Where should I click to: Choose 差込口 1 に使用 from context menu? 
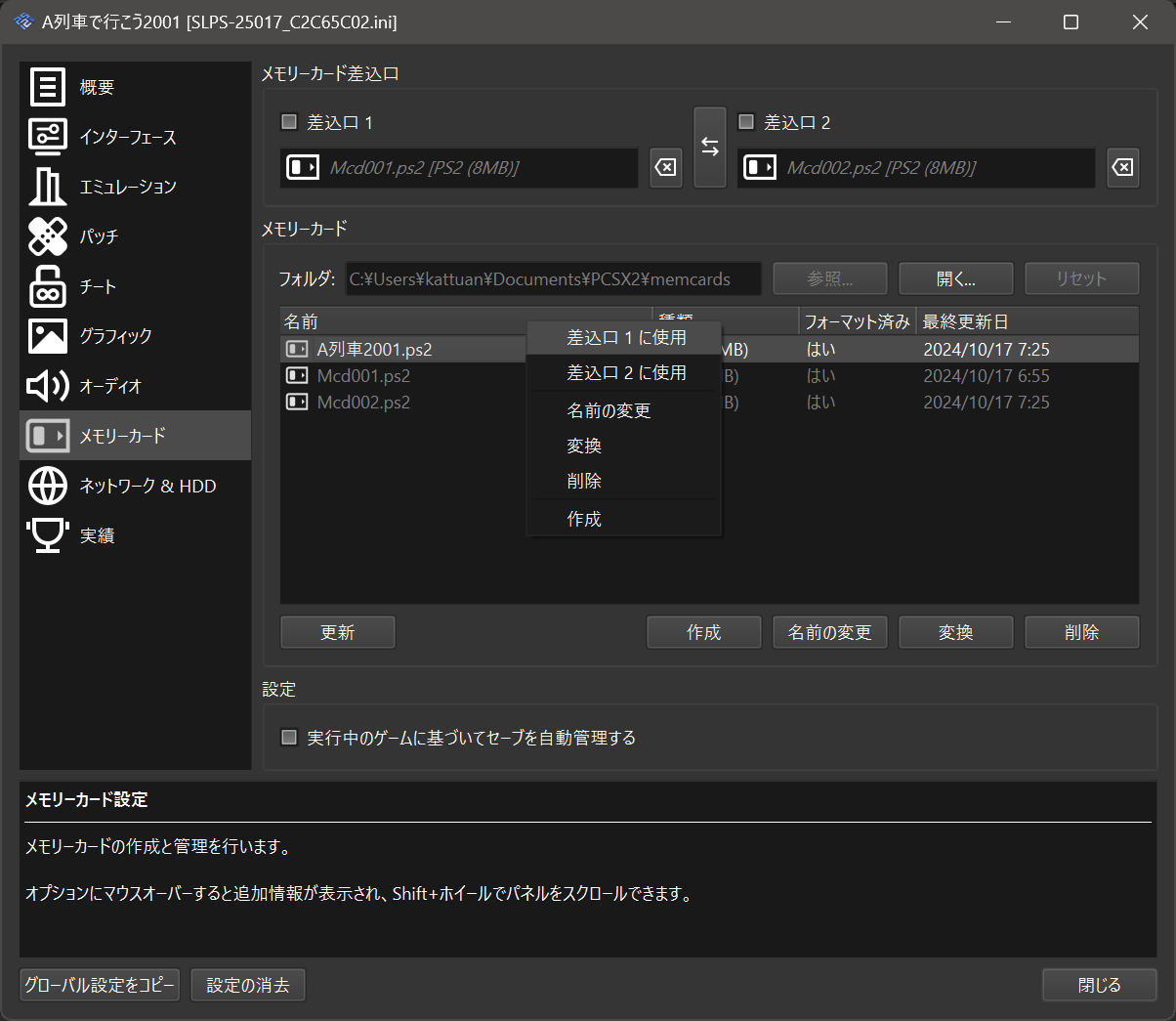[x=624, y=338]
